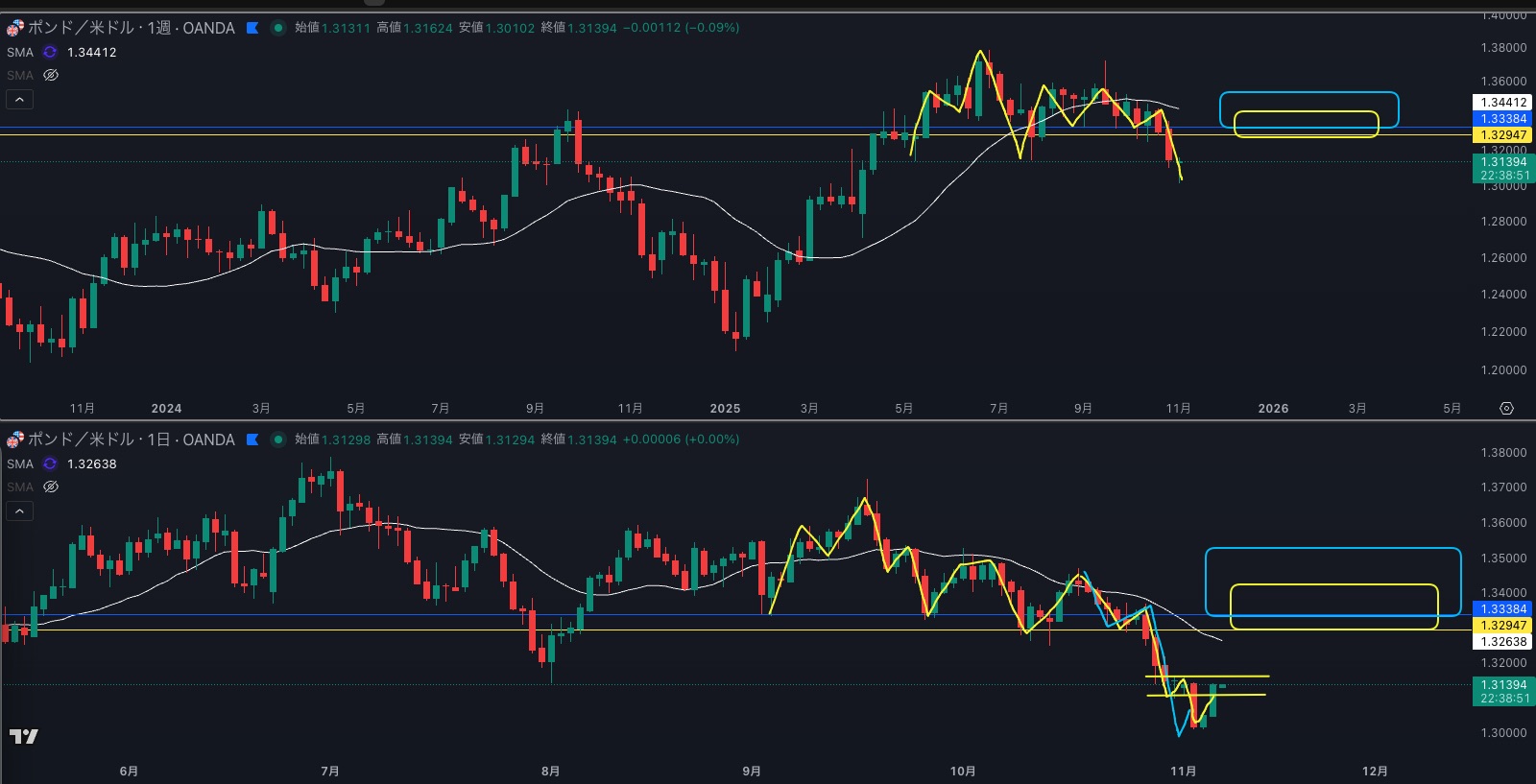Click the purple SMA refresh icon on daily chart
The height and width of the screenshot is (784, 1536).
pos(50,463)
